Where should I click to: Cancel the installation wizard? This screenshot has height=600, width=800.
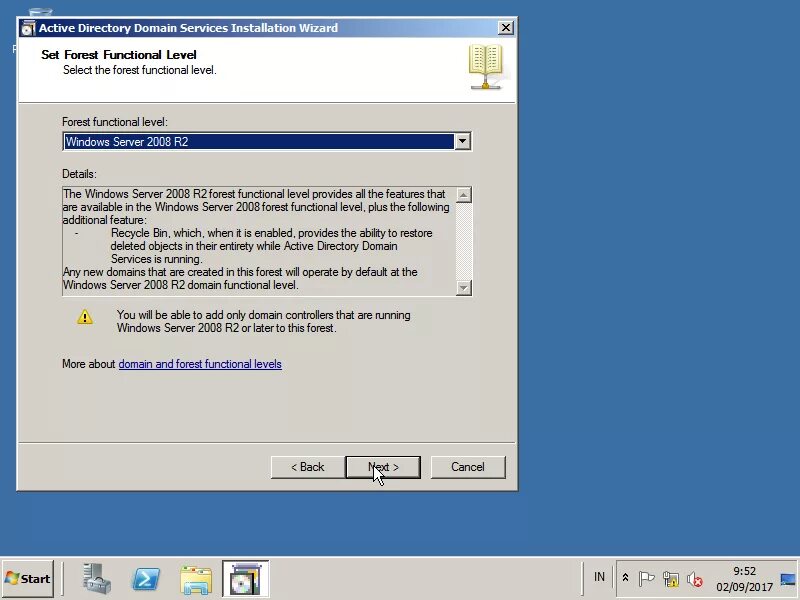click(x=468, y=467)
